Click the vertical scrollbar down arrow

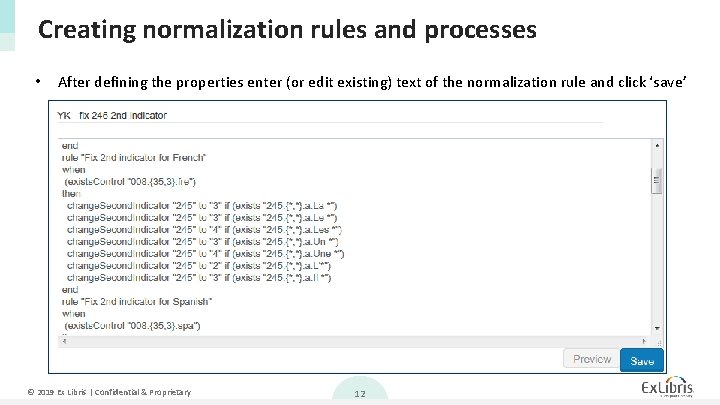point(657,328)
